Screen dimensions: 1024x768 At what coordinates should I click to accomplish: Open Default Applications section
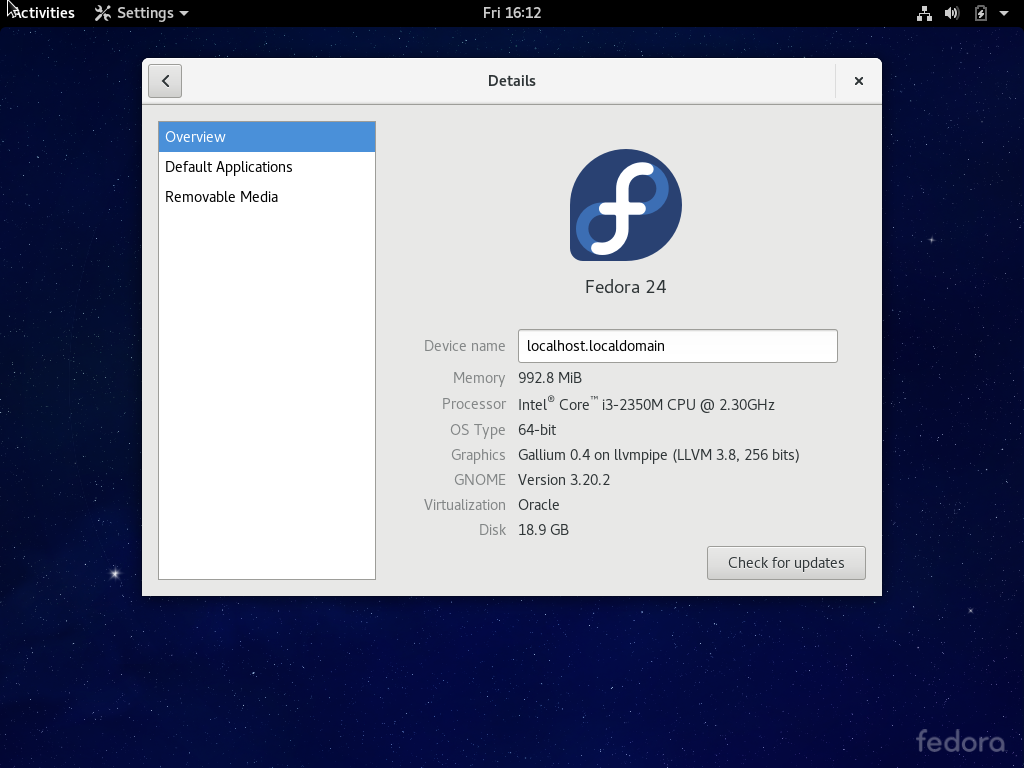coord(266,167)
